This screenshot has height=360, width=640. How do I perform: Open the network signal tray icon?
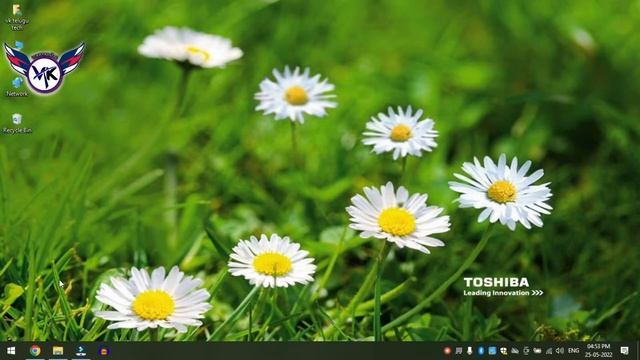pos(549,351)
